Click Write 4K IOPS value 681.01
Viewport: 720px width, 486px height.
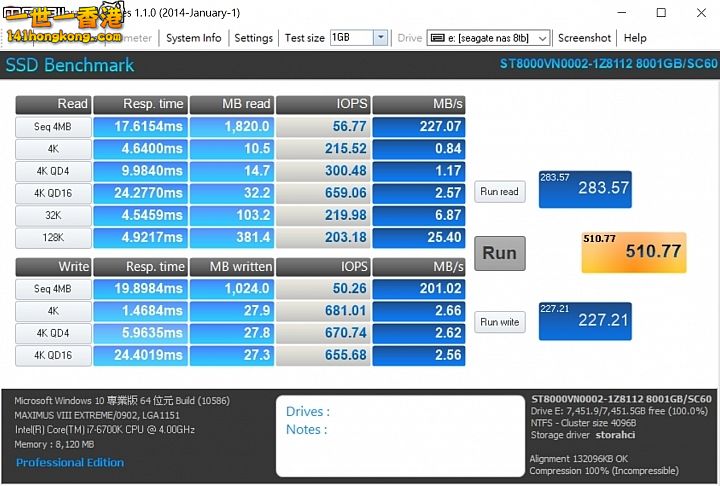[323, 311]
